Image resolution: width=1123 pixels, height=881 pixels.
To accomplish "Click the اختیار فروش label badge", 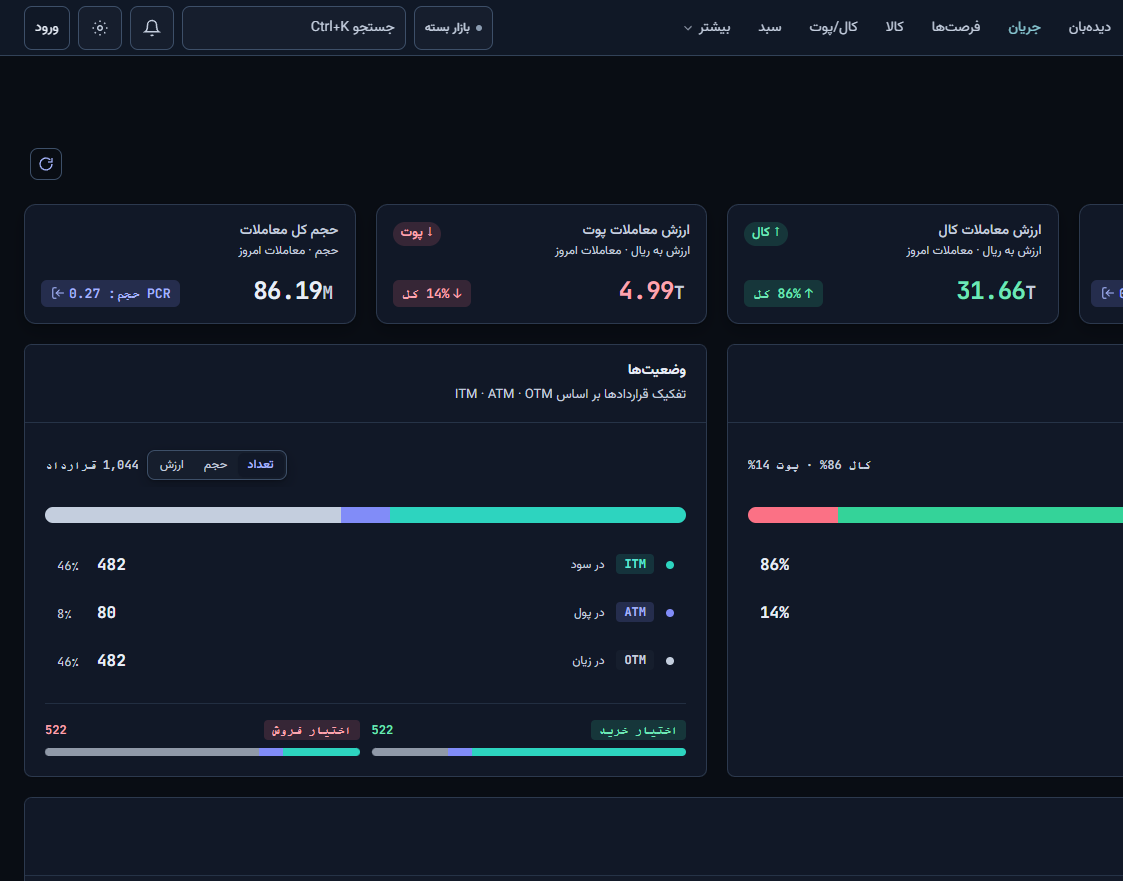I will point(312,730).
